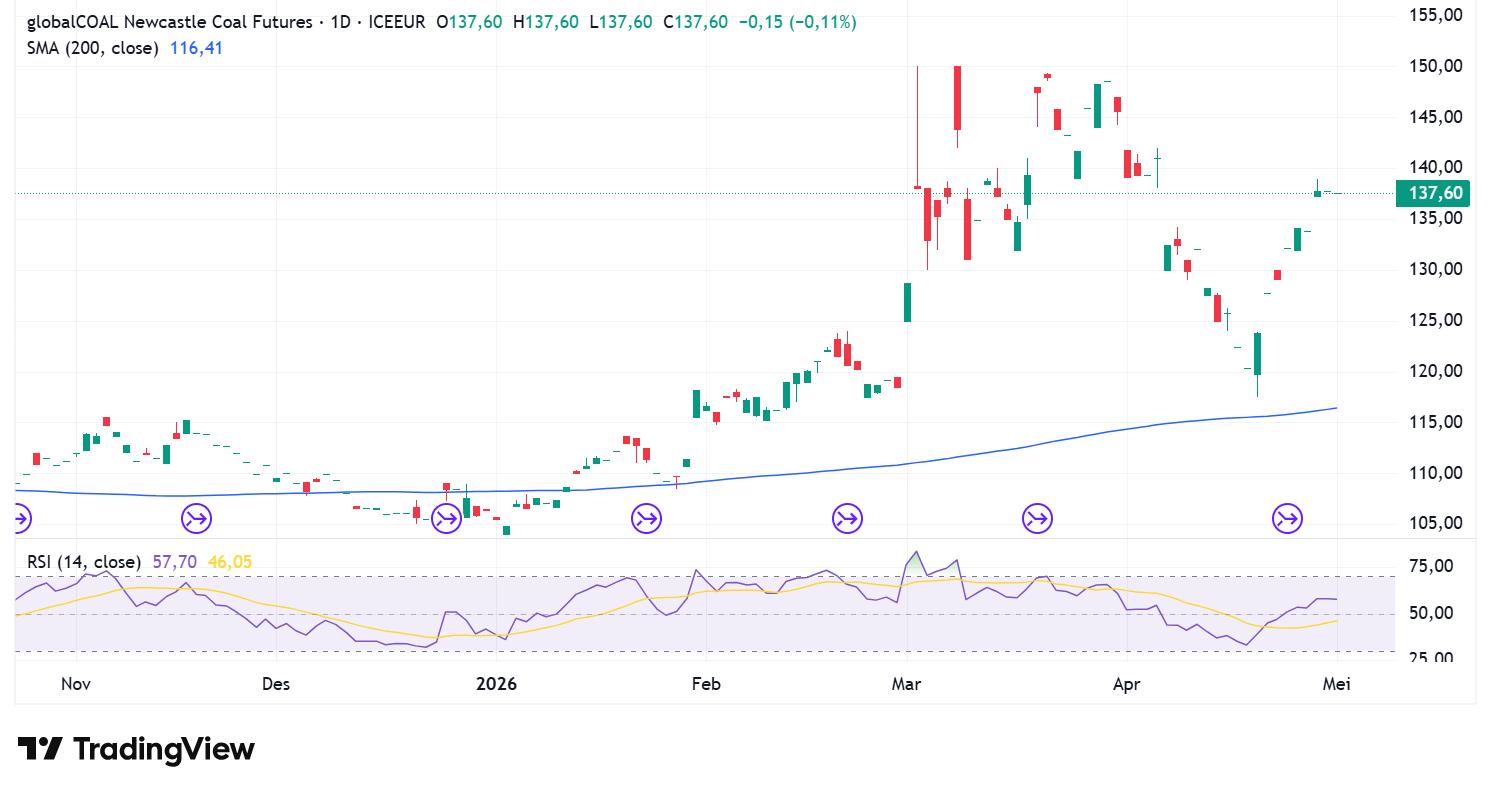Image resolution: width=1491 pixels, height=794 pixels.
Task: Select the 115,00 price axis label
Action: [x=1436, y=422]
